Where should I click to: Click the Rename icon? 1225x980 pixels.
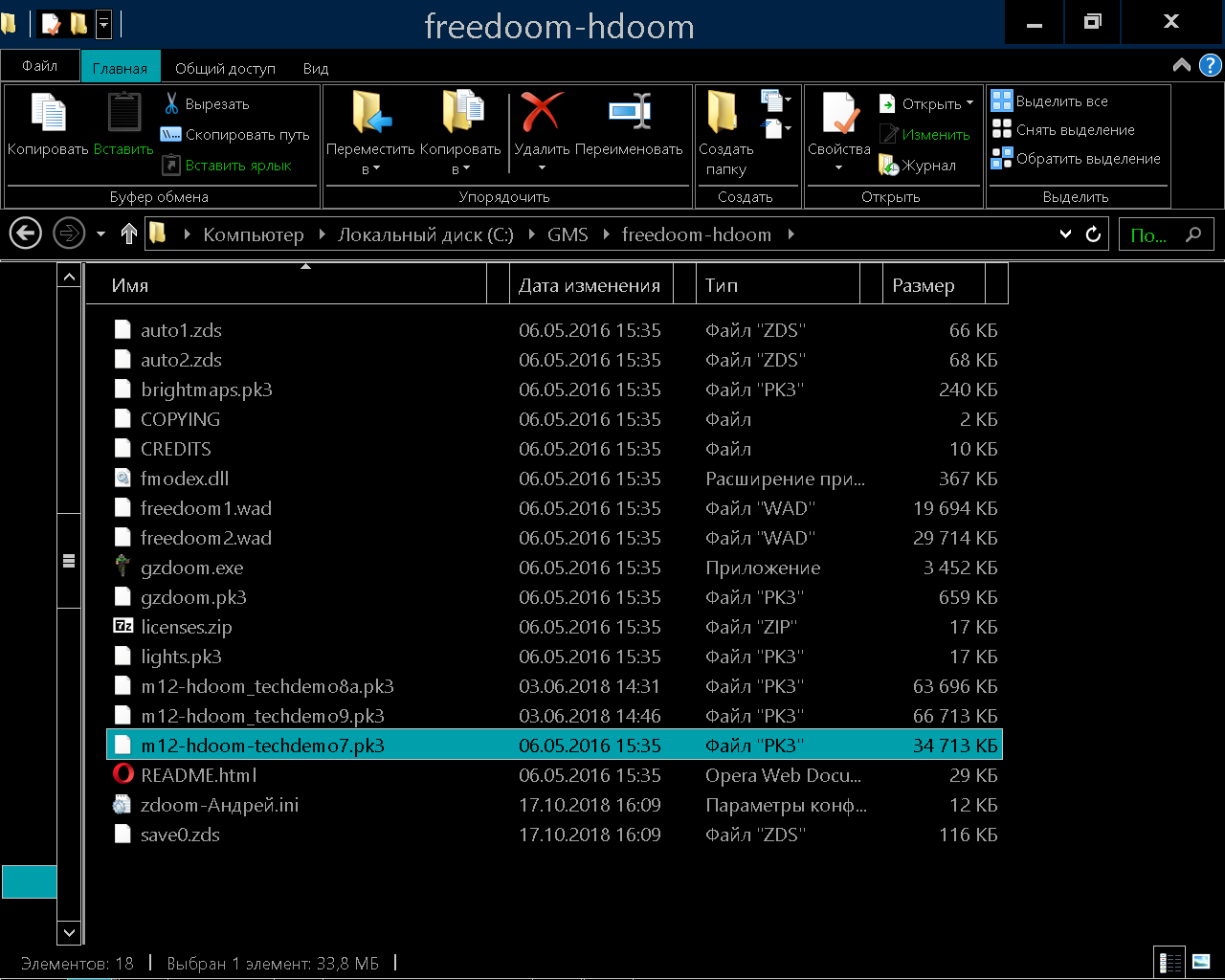coord(630,112)
